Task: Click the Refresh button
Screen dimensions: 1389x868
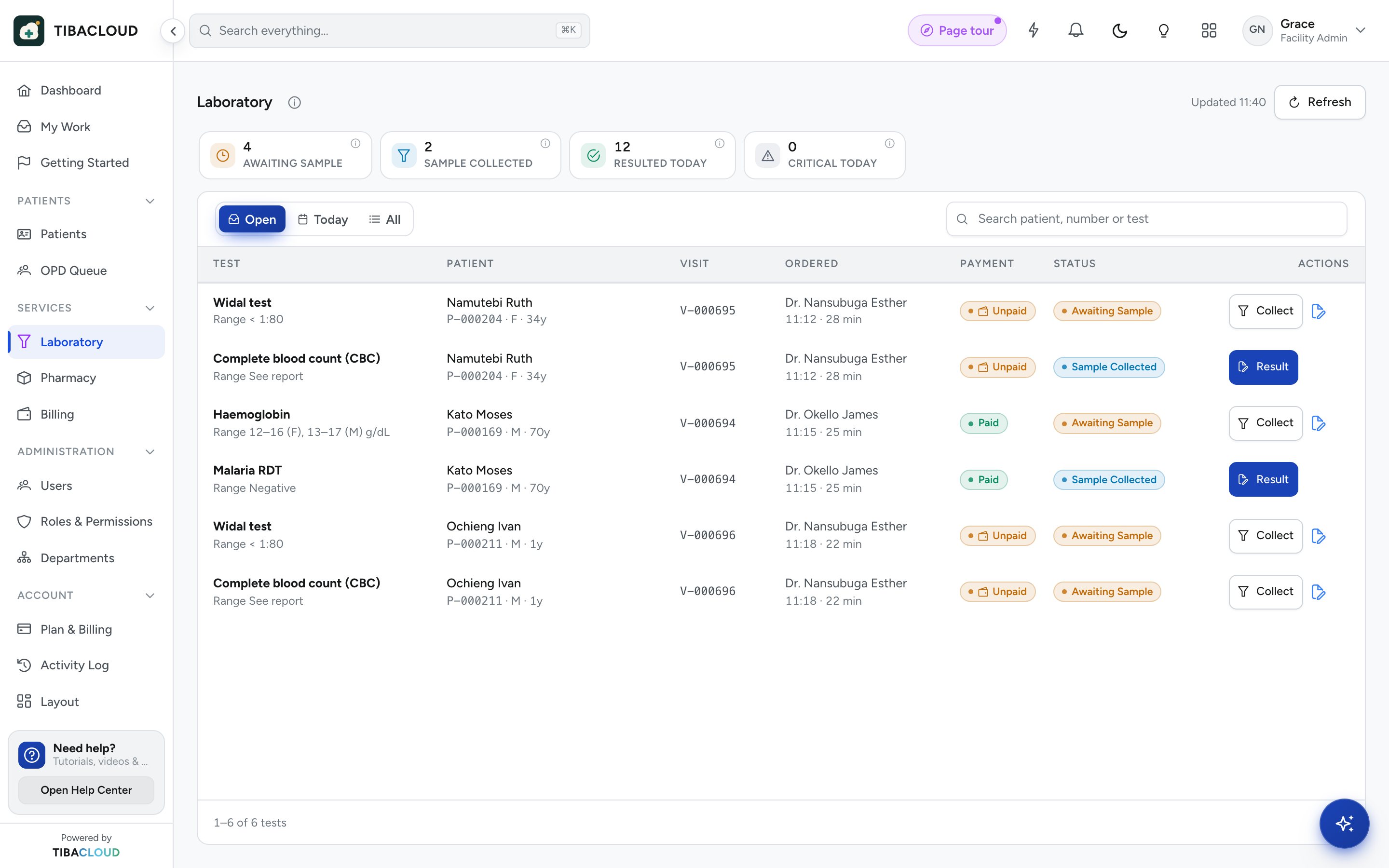Action: click(1320, 102)
